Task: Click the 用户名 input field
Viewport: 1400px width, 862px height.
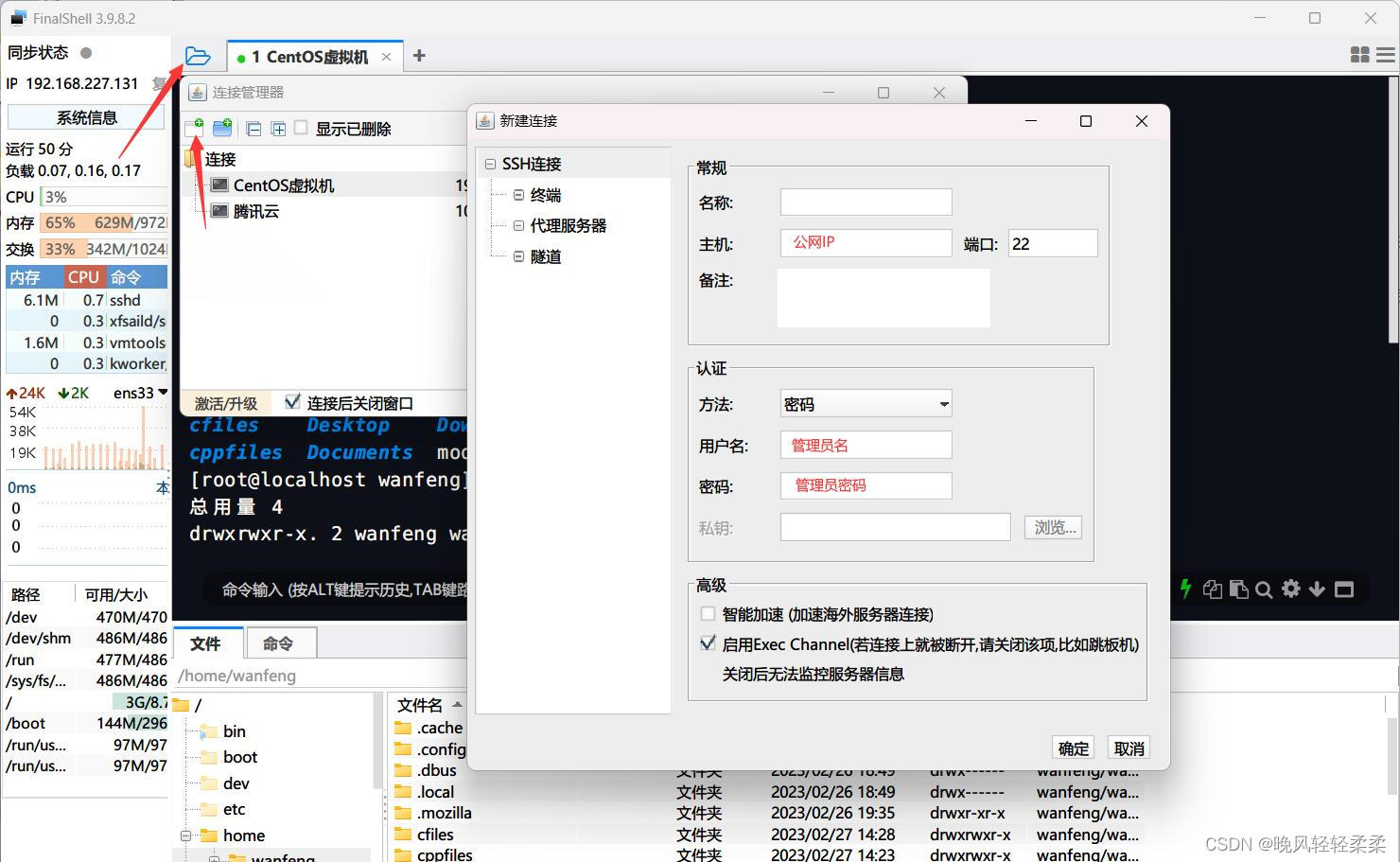Action: (866, 445)
